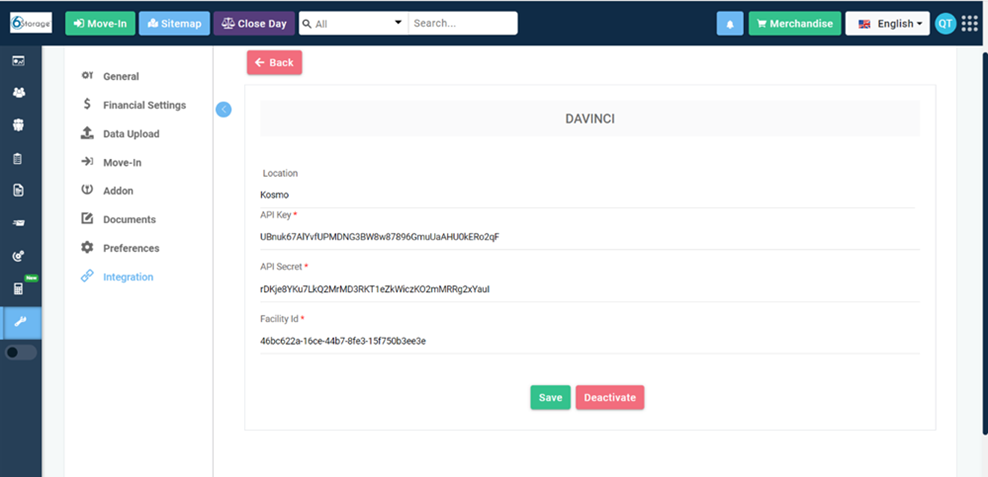Viewport: 988px width, 477px height.
Task: Open the Sitemap
Action: tap(175, 24)
